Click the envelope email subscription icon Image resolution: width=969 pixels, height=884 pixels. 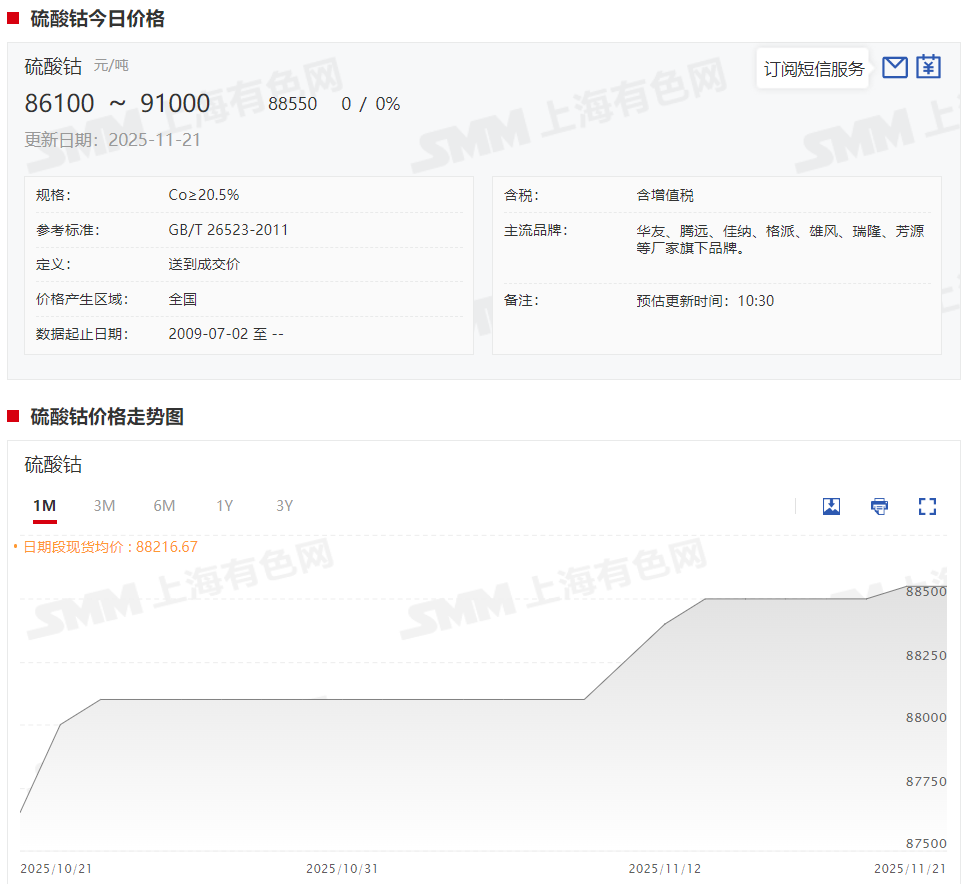(x=895, y=68)
